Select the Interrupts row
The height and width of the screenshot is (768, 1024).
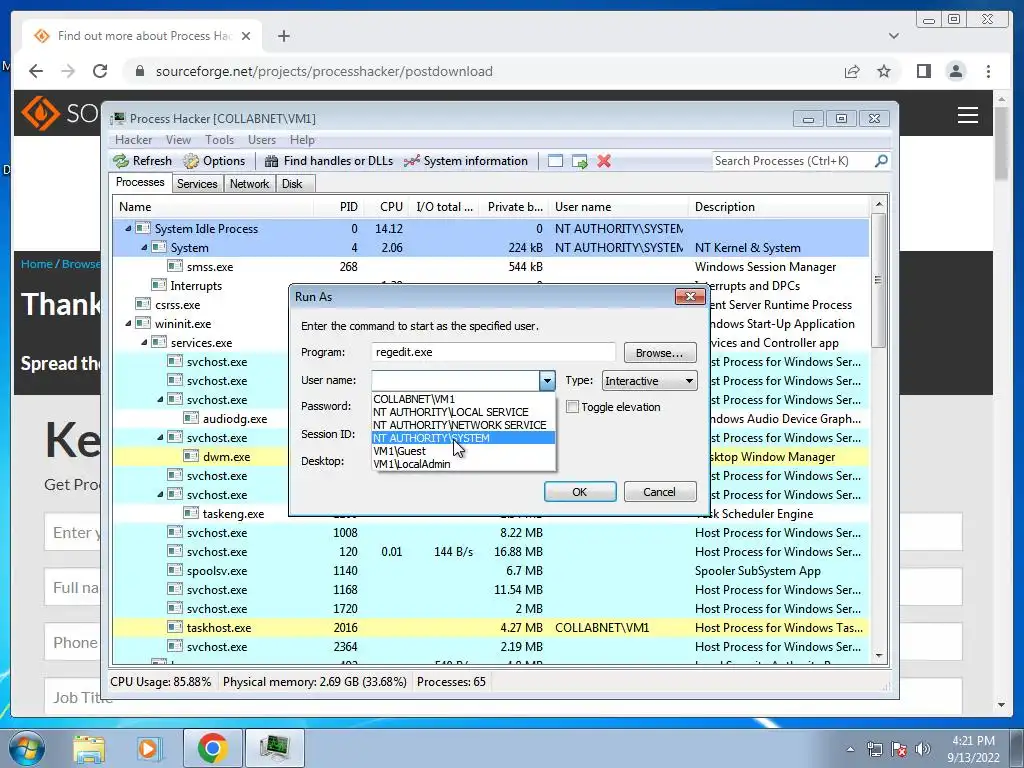click(200, 285)
